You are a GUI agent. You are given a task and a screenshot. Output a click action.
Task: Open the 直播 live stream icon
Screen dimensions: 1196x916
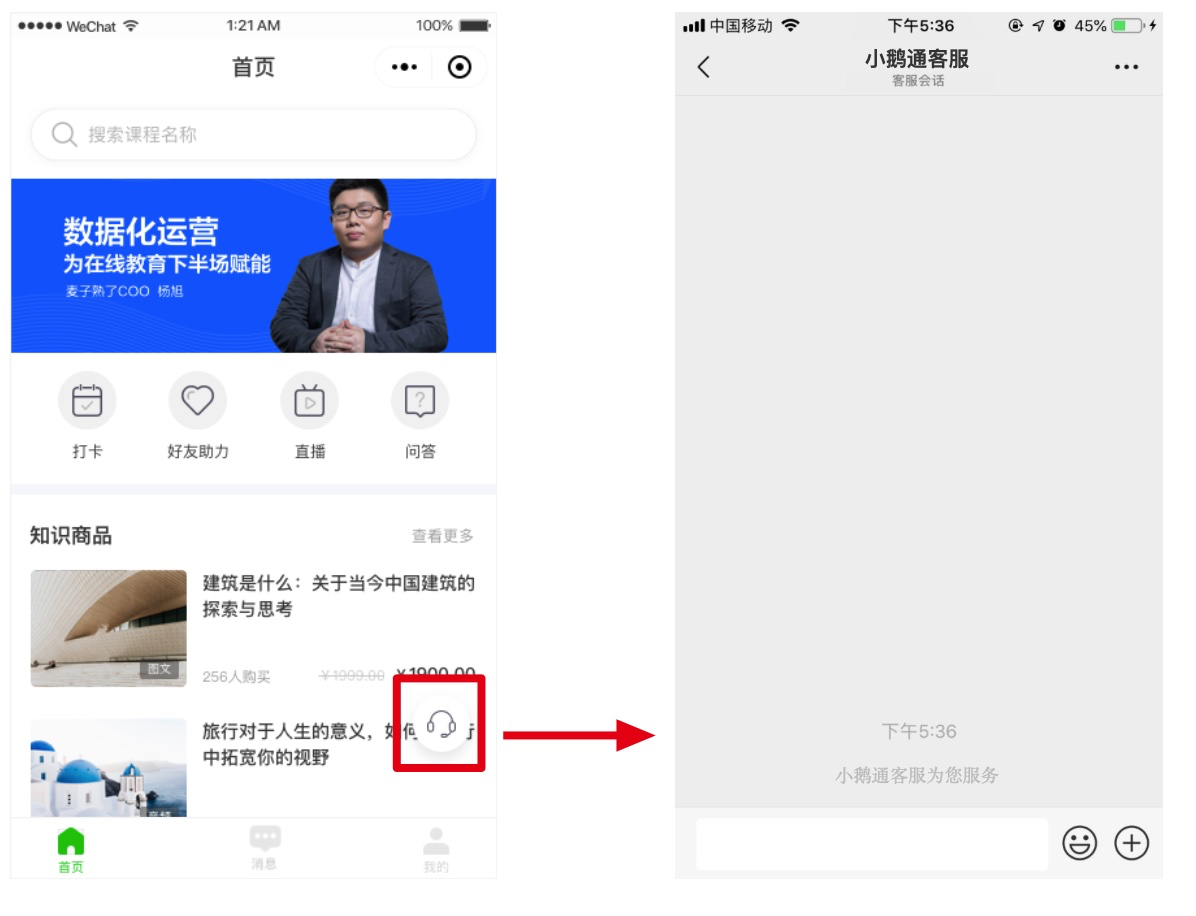(309, 401)
